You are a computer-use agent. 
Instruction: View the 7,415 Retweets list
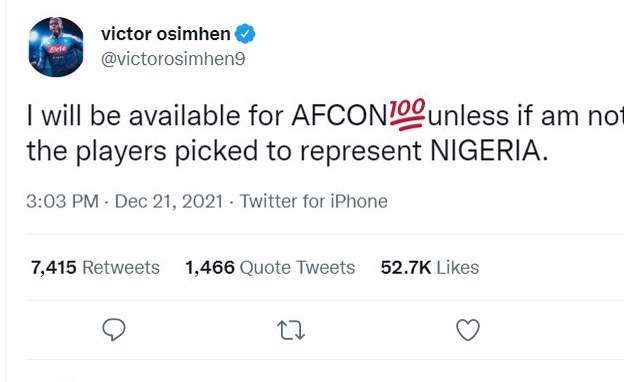click(95, 267)
